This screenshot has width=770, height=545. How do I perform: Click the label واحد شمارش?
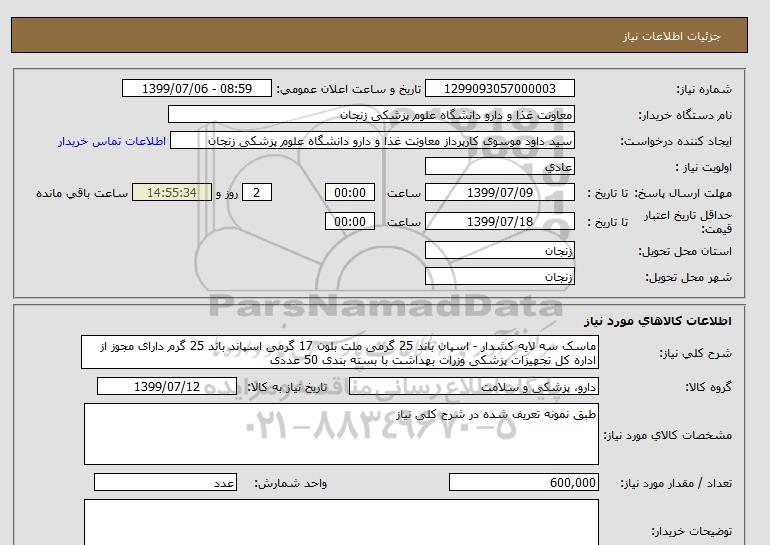(x=291, y=483)
